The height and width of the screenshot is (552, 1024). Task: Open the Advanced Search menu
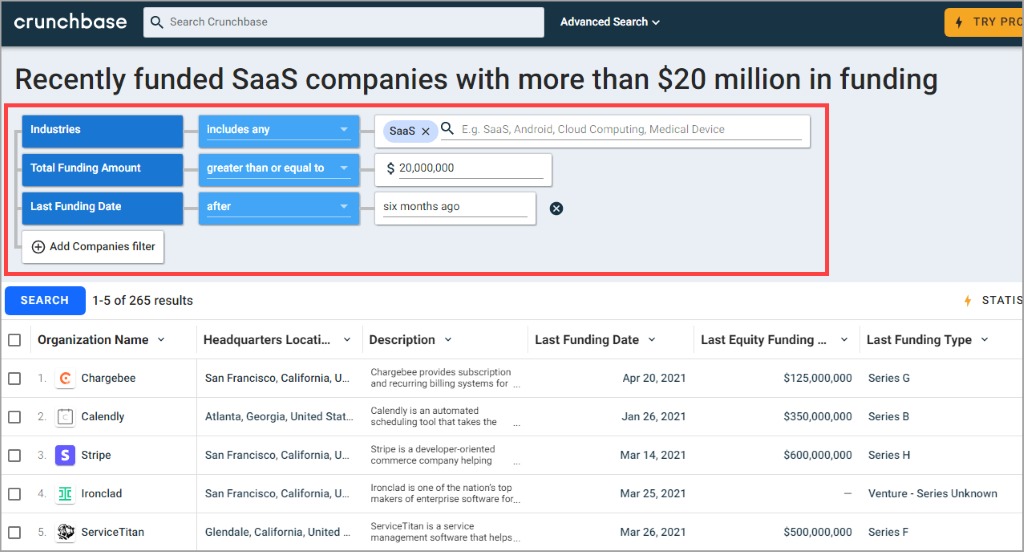click(610, 22)
